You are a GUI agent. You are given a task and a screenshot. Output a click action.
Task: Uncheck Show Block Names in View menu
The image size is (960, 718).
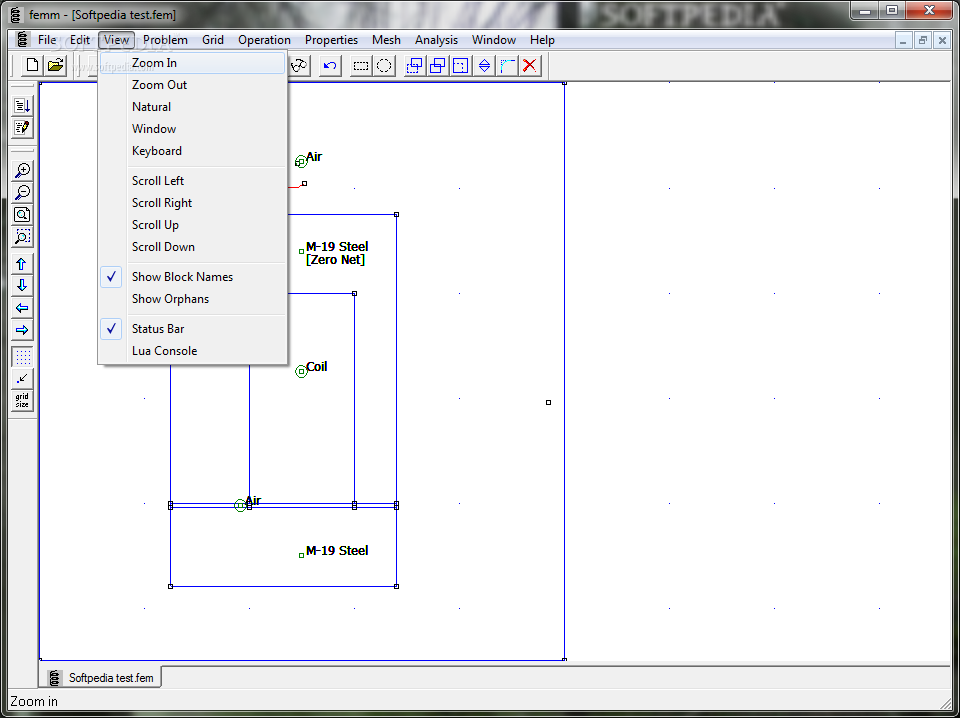pyautogui.click(x=192, y=277)
